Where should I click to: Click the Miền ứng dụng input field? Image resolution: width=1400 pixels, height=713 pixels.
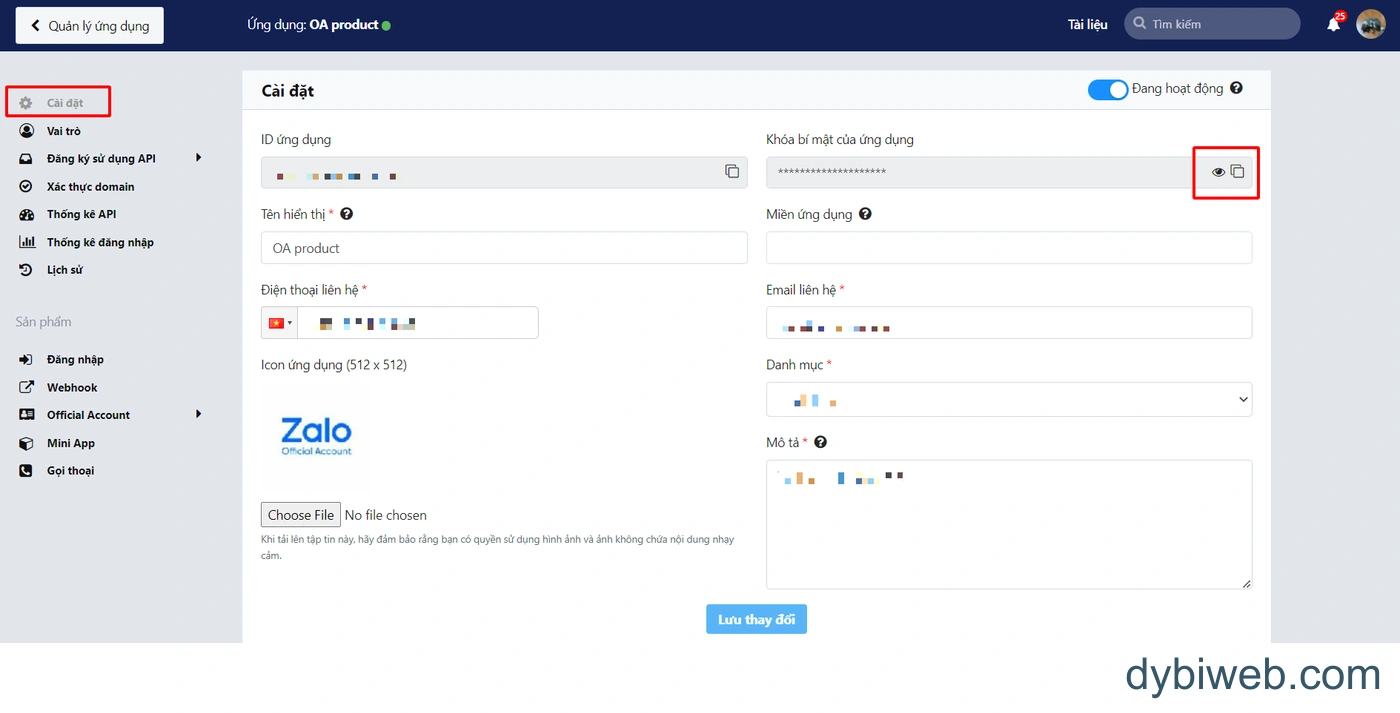(x=1009, y=248)
